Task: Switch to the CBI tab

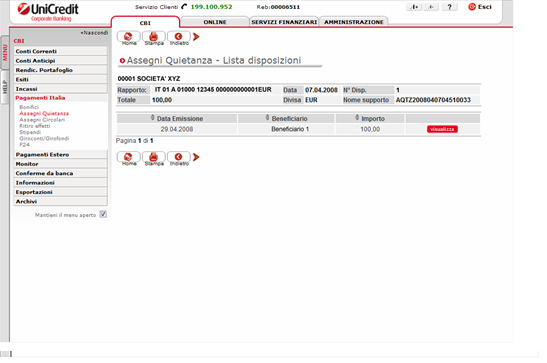Action: pyautogui.click(x=145, y=23)
